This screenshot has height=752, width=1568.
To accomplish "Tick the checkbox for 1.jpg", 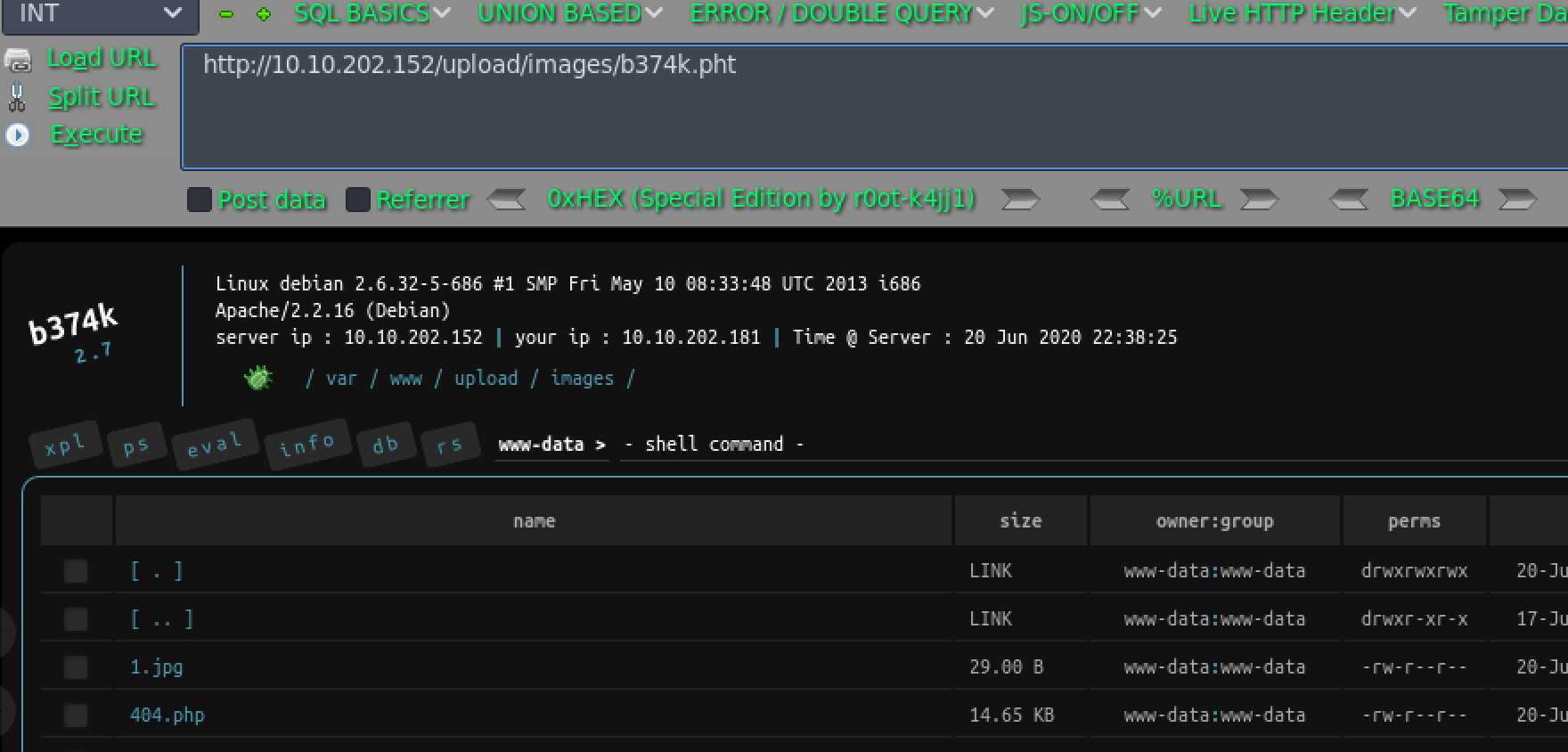I will coord(76,666).
